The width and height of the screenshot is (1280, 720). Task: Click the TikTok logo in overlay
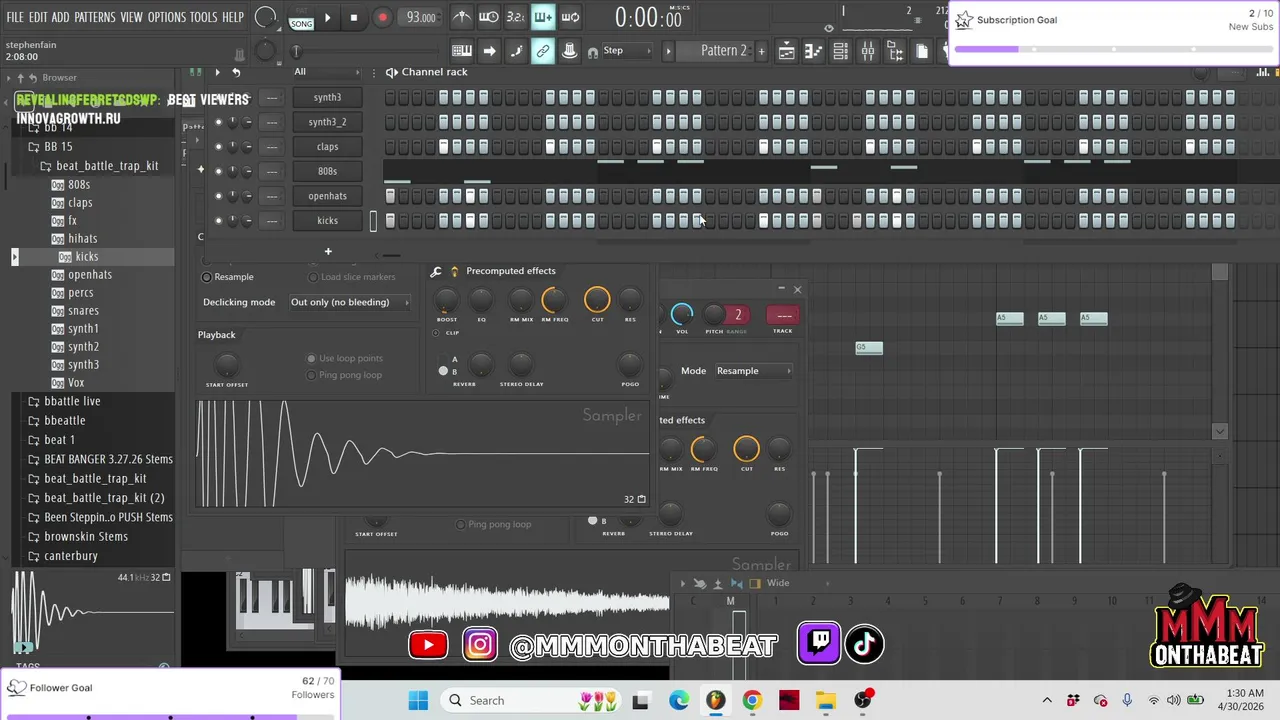click(865, 644)
